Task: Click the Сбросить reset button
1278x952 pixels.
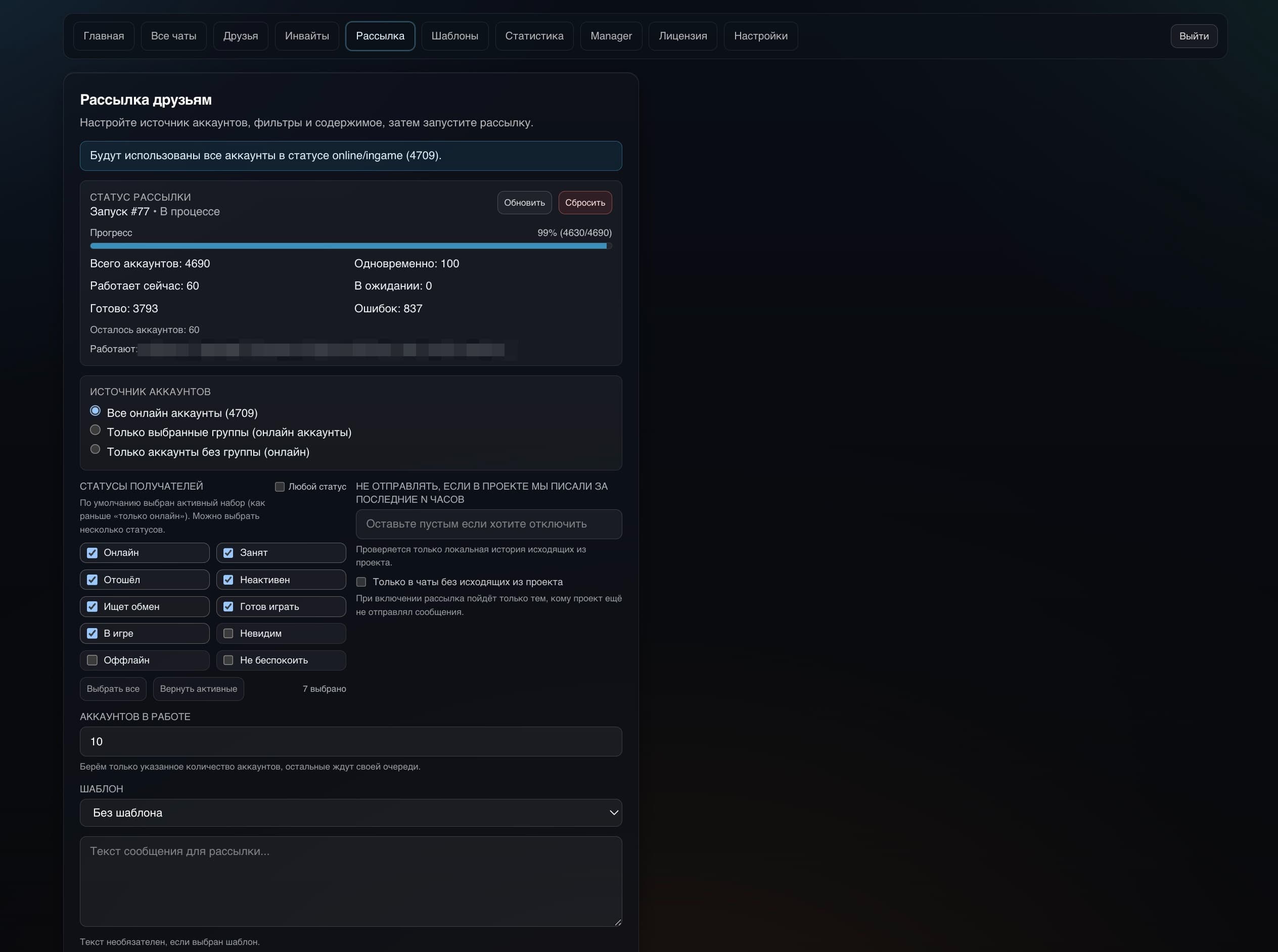Action: 584,202
